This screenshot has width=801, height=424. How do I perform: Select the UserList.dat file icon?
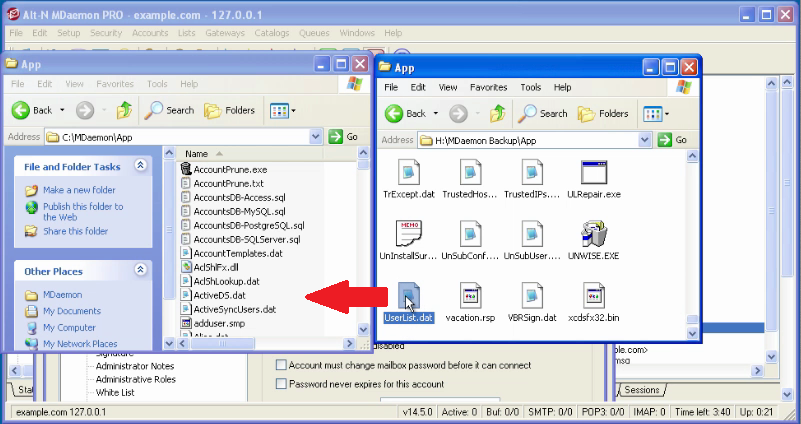pyautogui.click(x=409, y=296)
